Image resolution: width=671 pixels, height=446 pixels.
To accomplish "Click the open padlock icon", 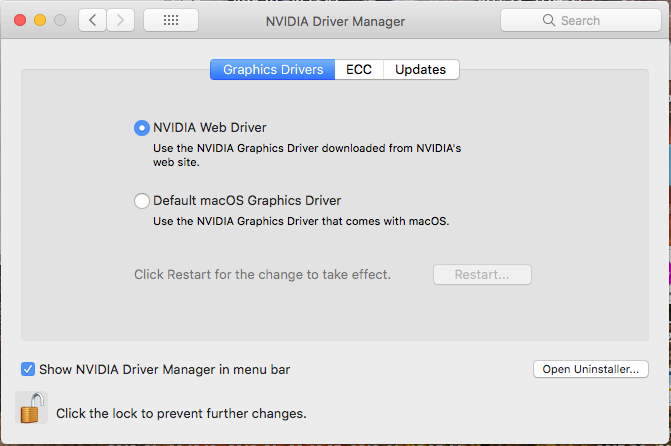I will click(32, 408).
